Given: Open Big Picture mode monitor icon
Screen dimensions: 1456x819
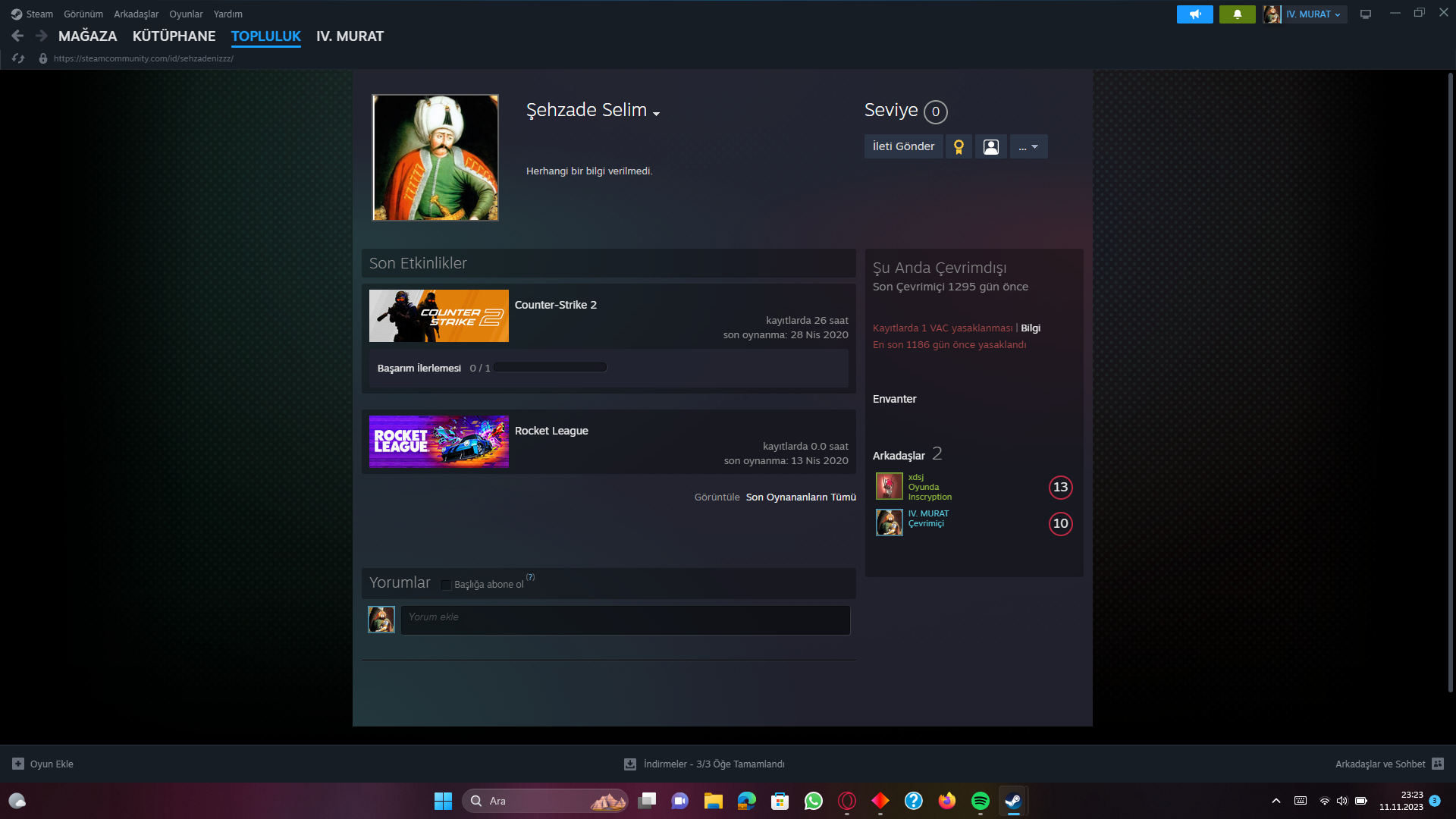Looking at the screenshot, I should tap(1365, 14).
